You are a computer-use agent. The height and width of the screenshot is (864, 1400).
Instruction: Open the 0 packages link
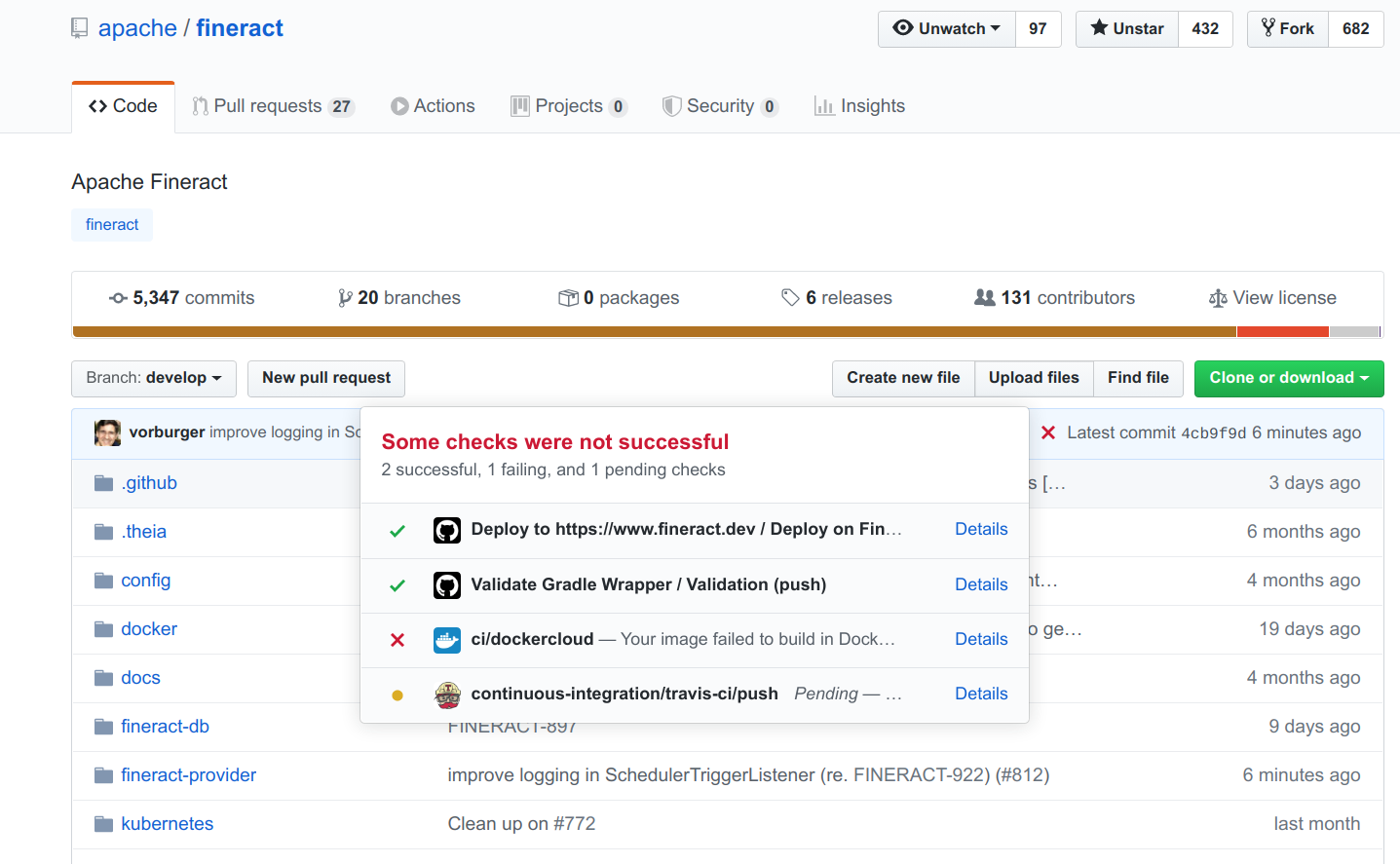619,298
